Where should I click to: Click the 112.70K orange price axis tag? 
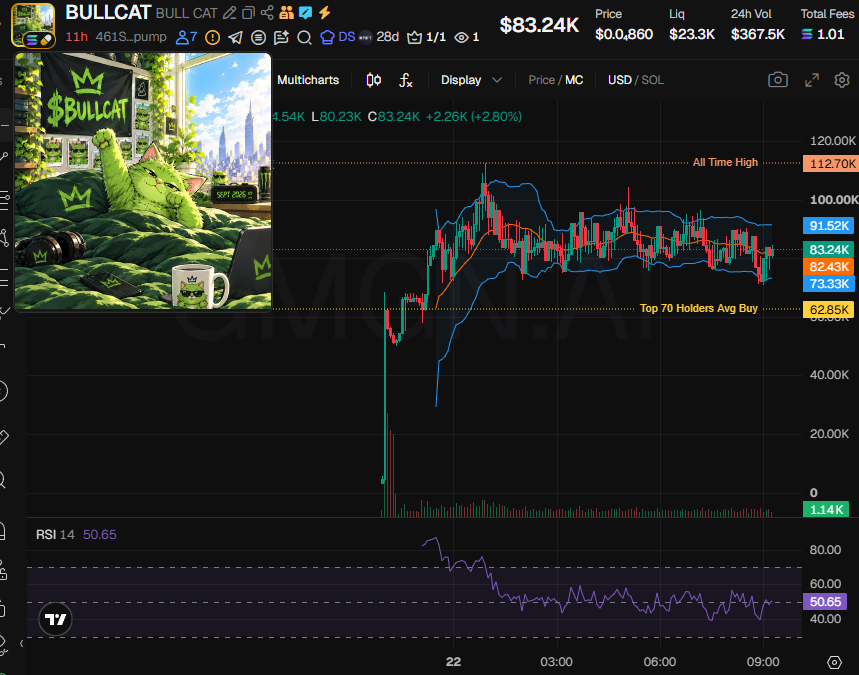tap(831, 163)
